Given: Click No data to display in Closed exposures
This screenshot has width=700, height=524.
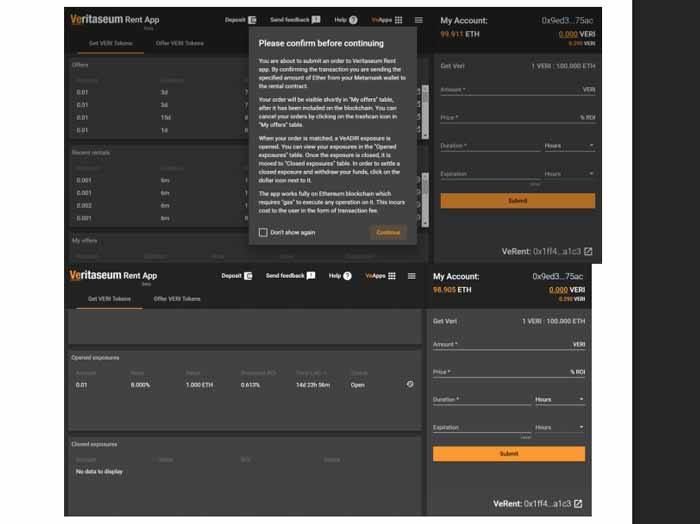Looking at the screenshot, I should coord(99,471).
